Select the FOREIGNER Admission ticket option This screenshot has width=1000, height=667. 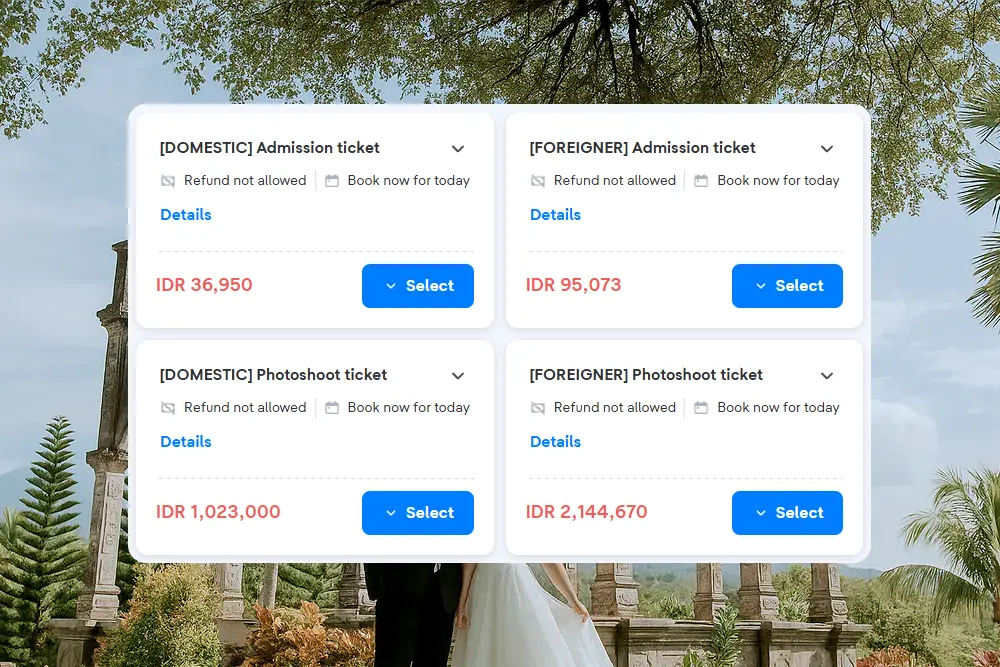click(787, 286)
